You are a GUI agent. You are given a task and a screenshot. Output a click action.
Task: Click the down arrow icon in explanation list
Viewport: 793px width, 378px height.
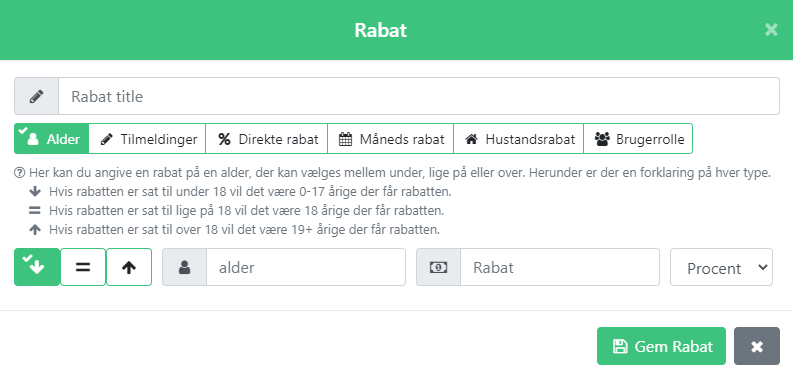point(35,192)
